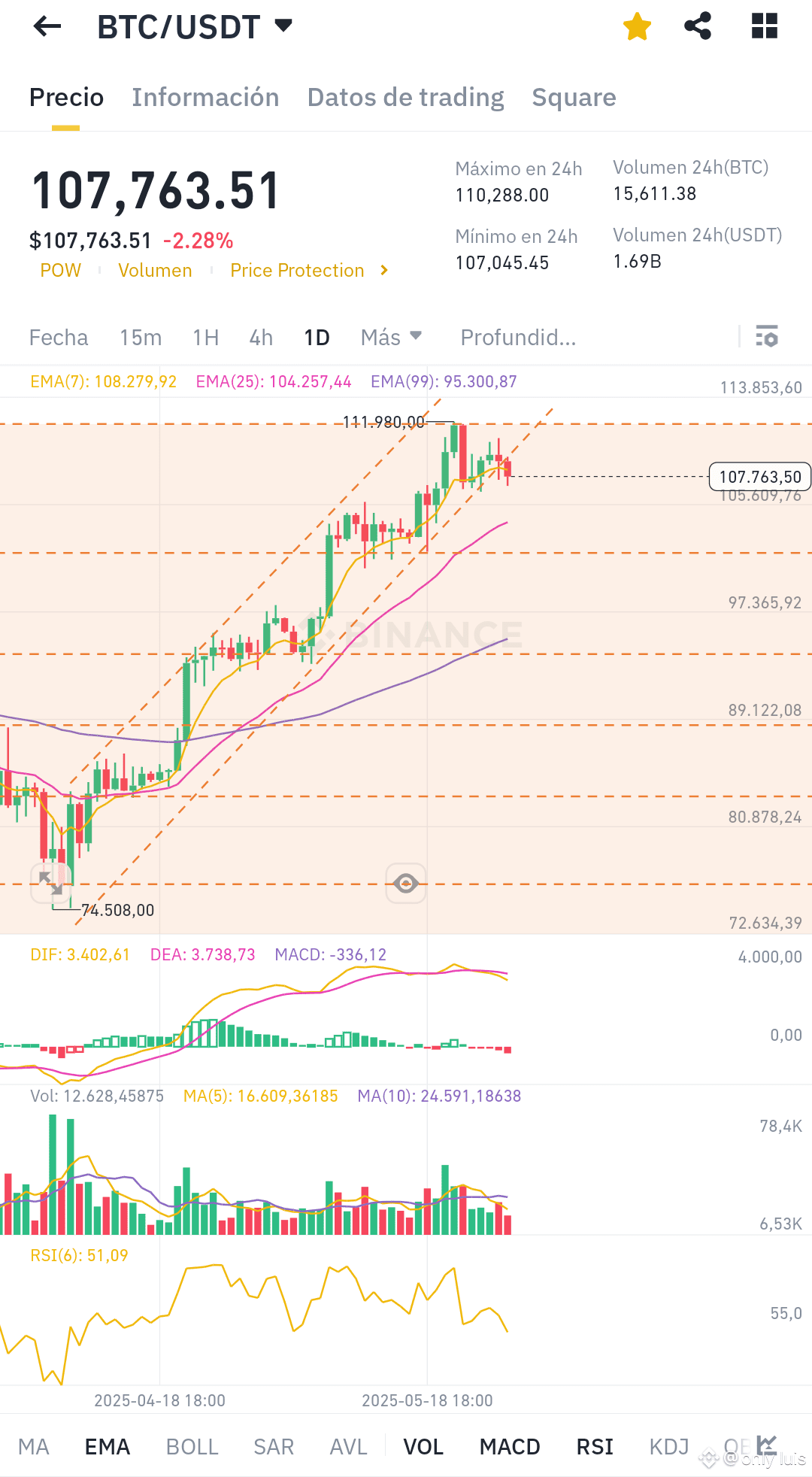Click the MACD: -336,12 value
Viewport: 812px width, 1477px height.
330,955
